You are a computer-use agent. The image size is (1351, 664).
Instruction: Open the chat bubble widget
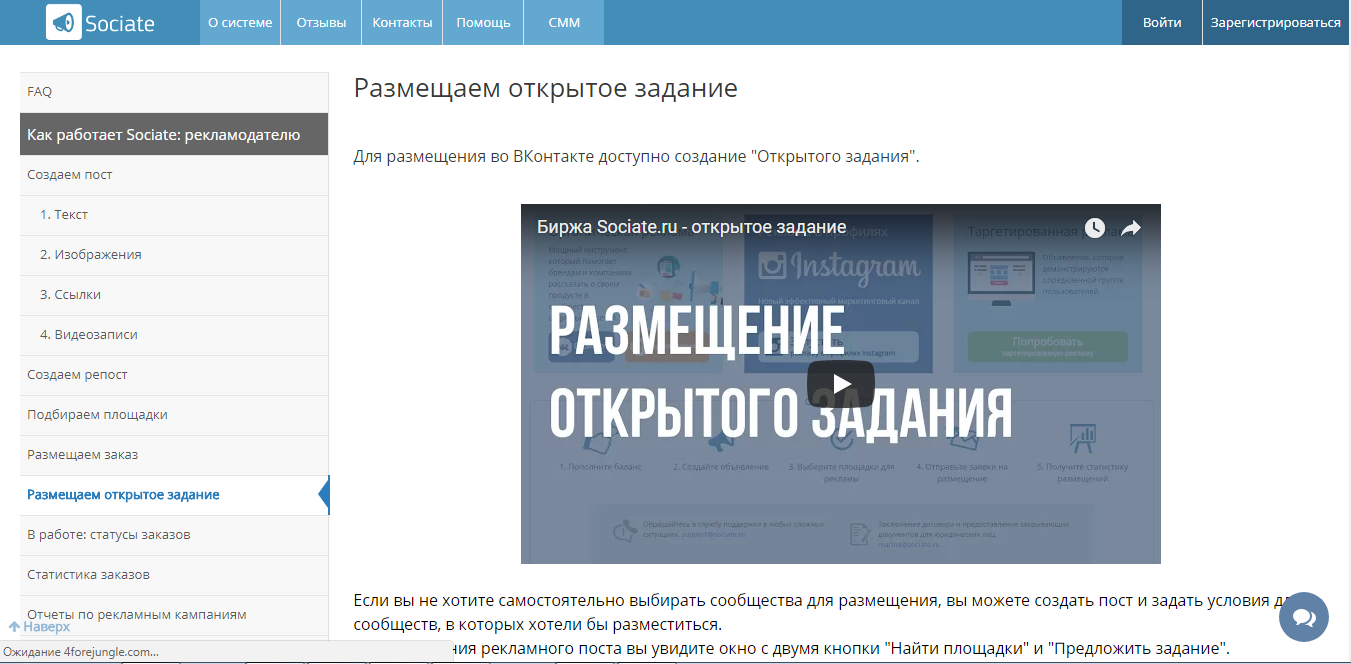pyautogui.click(x=1303, y=617)
